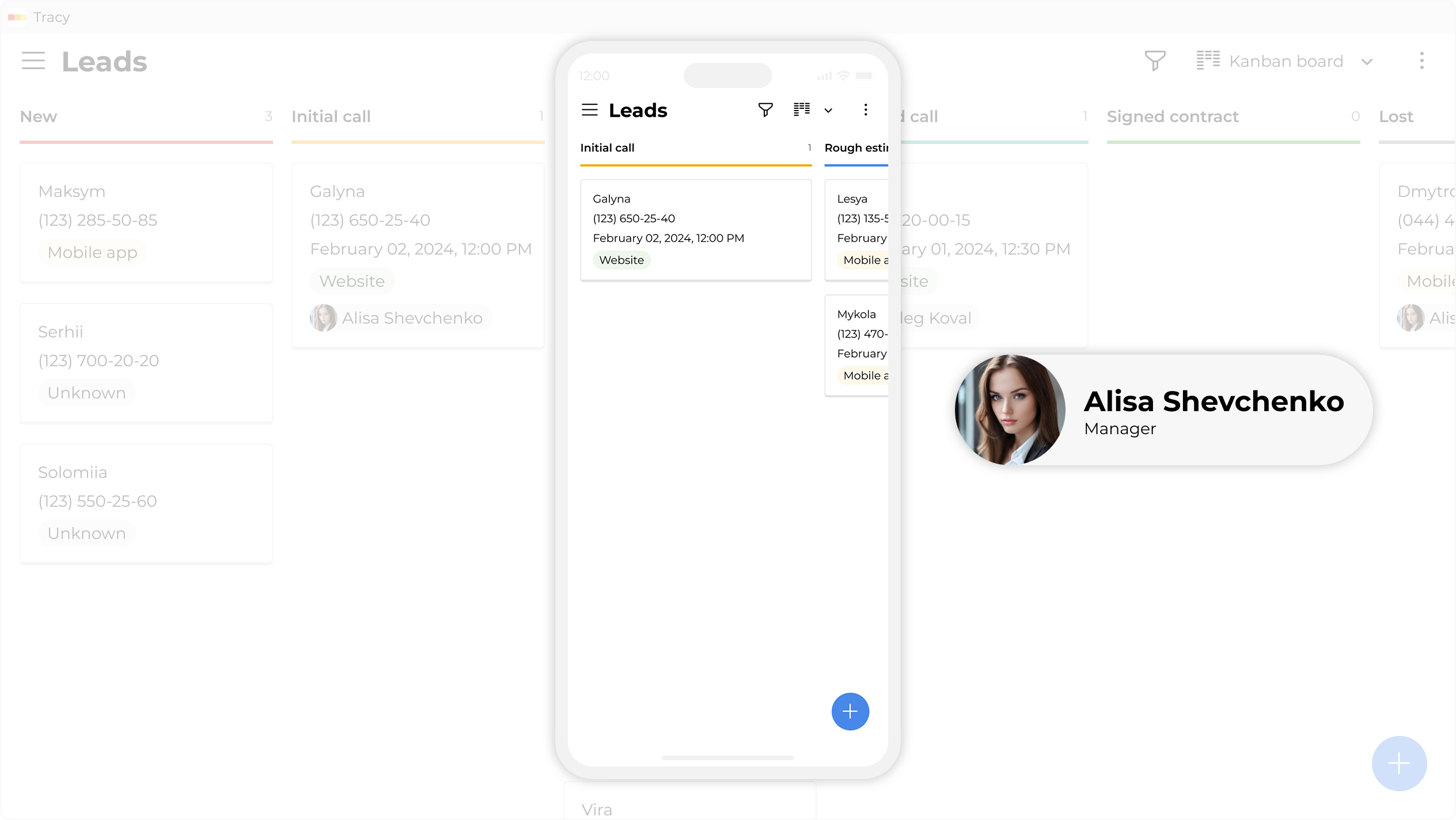Click Alisa Shevchenko assignee chip on Galyna
This screenshot has height=820, width=1456.
click(401, 318)
